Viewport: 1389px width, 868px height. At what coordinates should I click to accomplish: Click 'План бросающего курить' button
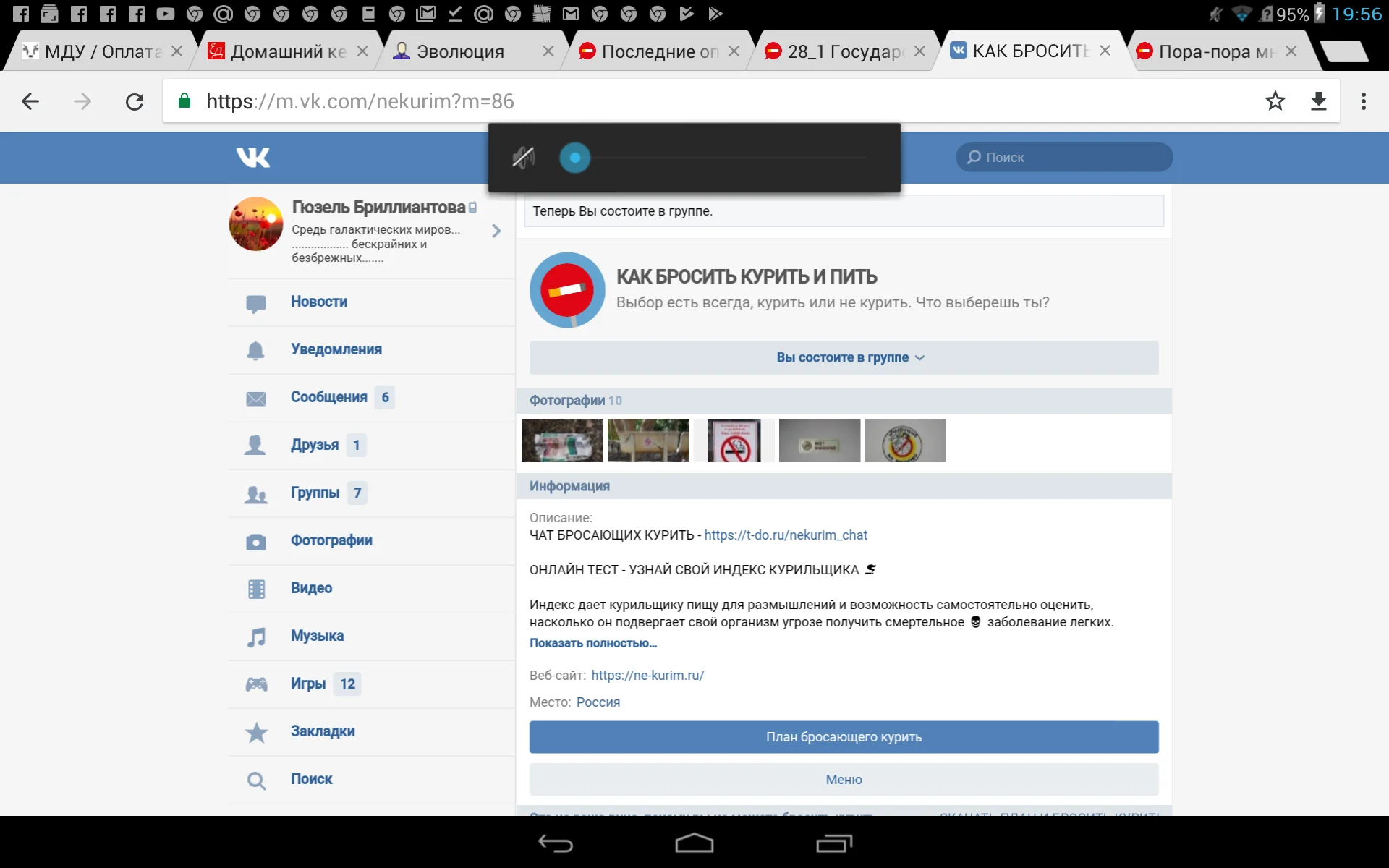pyautogui.click(x=844, y=737)
